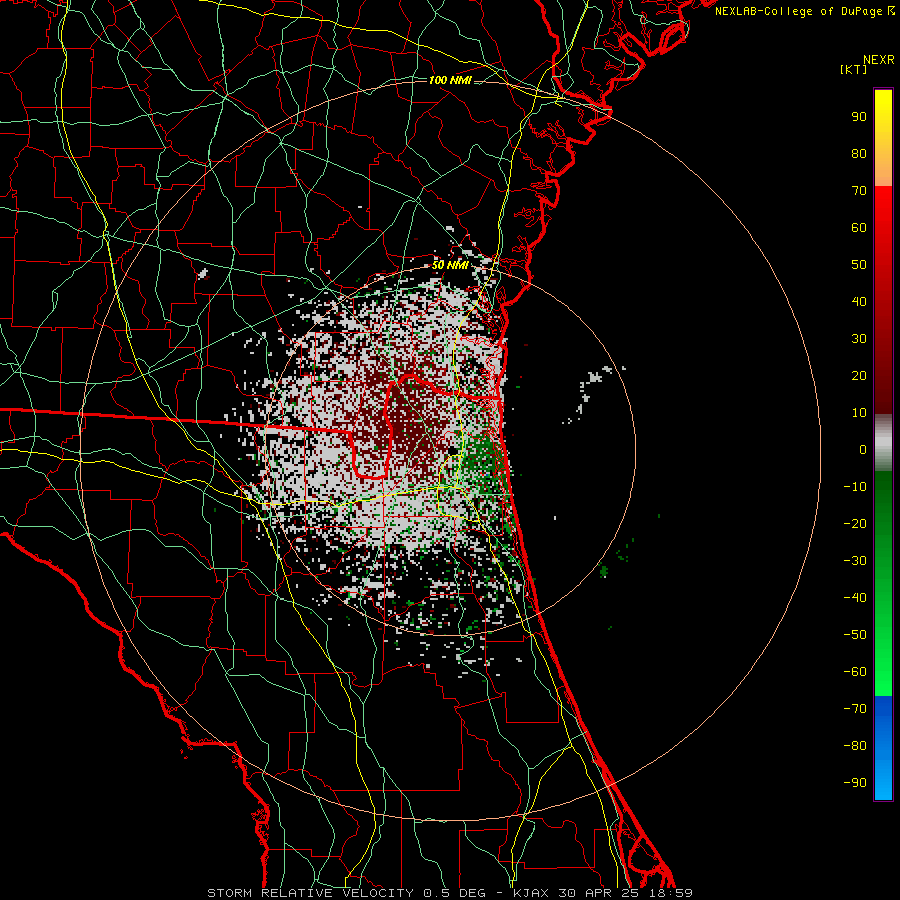Click the 100 NMI range ring label

point(450,80)
